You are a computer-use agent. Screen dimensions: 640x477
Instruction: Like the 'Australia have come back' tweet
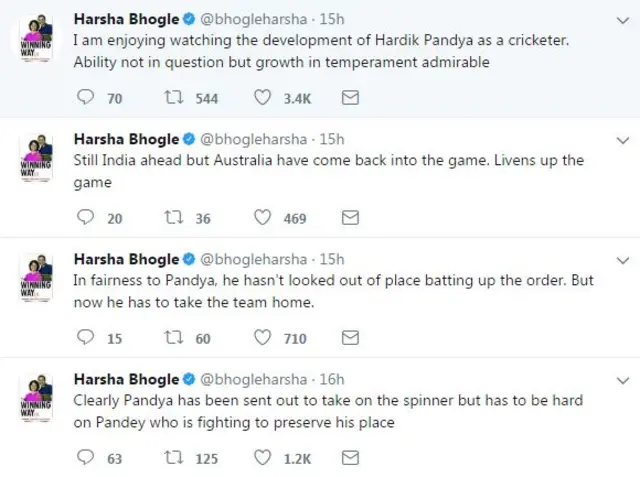[263, 218]
